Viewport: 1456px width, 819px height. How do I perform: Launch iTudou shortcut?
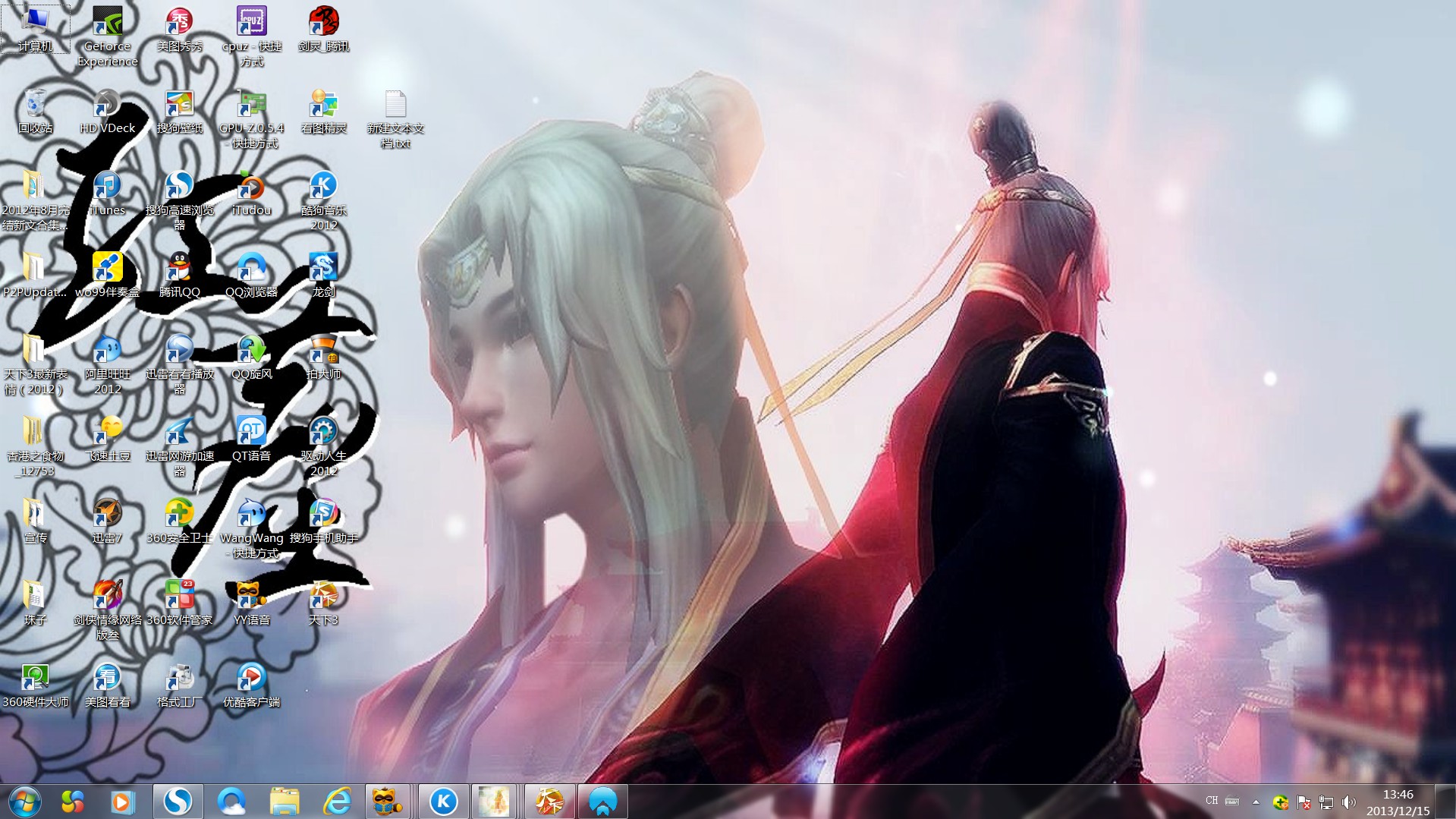(251, 193)
